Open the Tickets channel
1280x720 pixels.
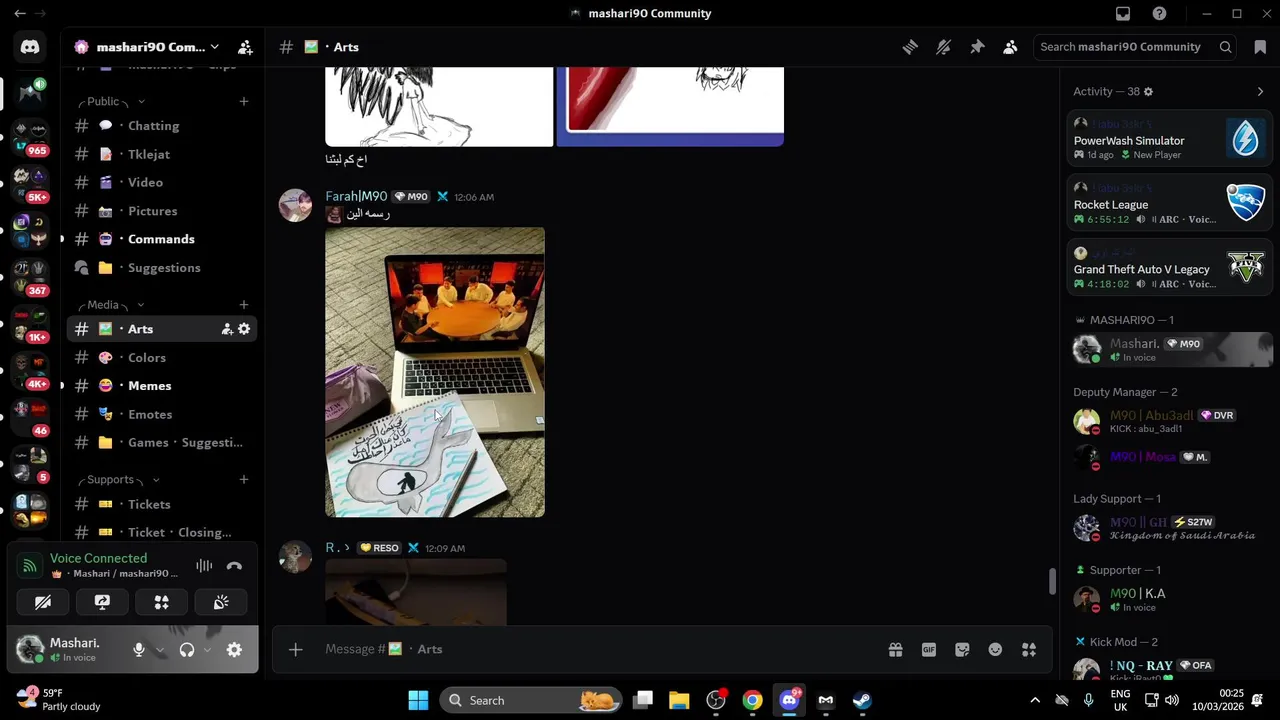tap(162, 505)
